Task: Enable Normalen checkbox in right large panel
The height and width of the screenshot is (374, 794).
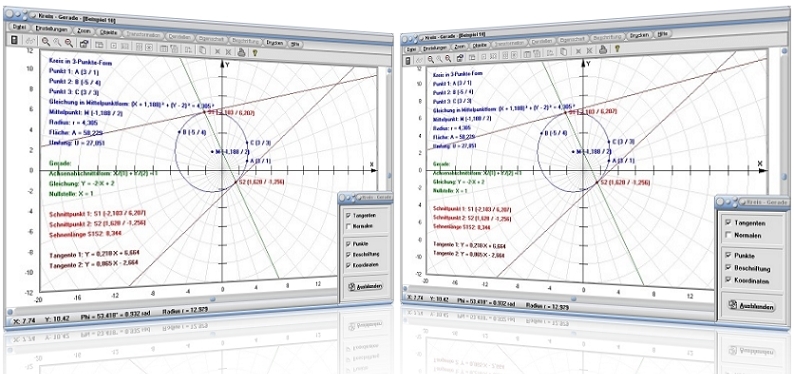Action: [728, 235]
